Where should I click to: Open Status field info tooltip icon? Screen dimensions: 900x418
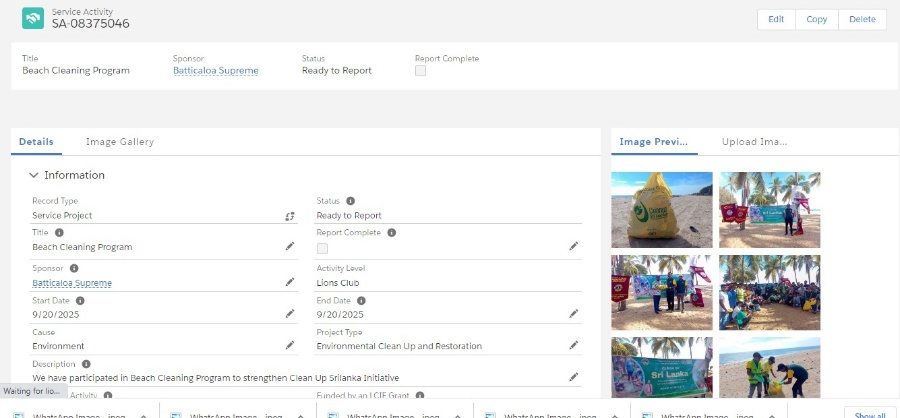click(350, 201)
